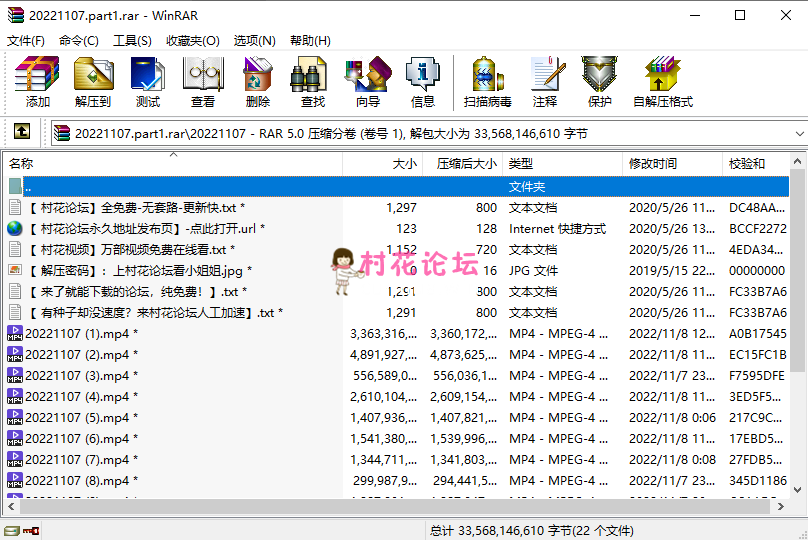The image size is (808, 540).
Task: Open the Find (查找) binoculars tool
Action: coord(312,81)
